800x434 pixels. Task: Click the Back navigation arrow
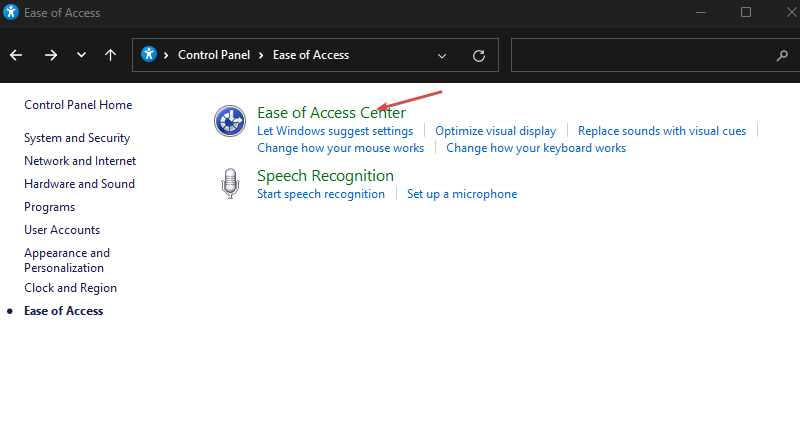coord(16,55)
